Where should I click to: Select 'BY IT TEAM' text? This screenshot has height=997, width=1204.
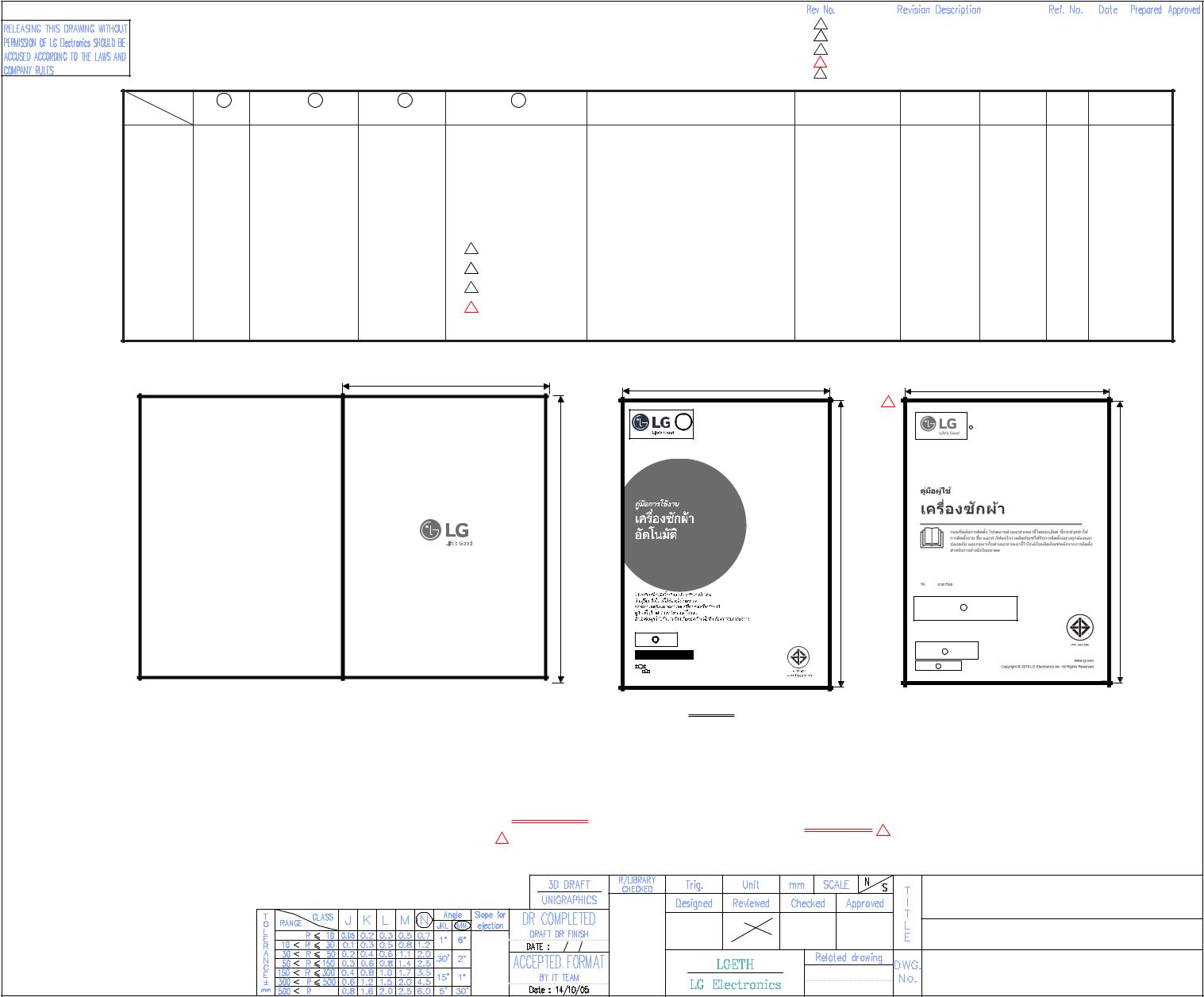point(559,978)
